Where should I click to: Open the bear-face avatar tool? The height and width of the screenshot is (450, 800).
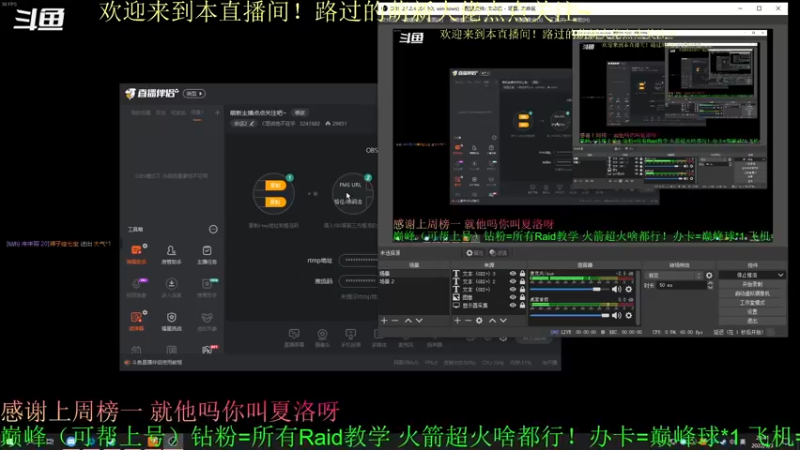(x=207, y=321)
